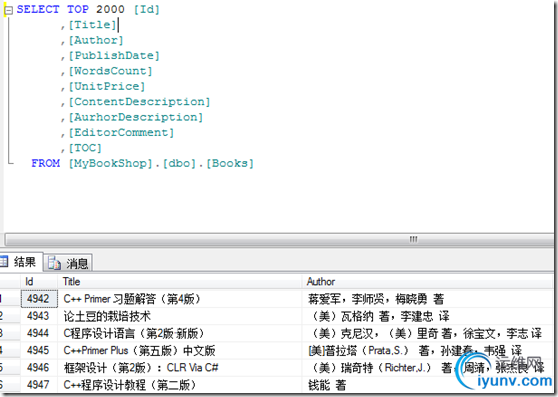Click the value 2000 in query
The width and height of the screenshot is (558, 397).
110,9
